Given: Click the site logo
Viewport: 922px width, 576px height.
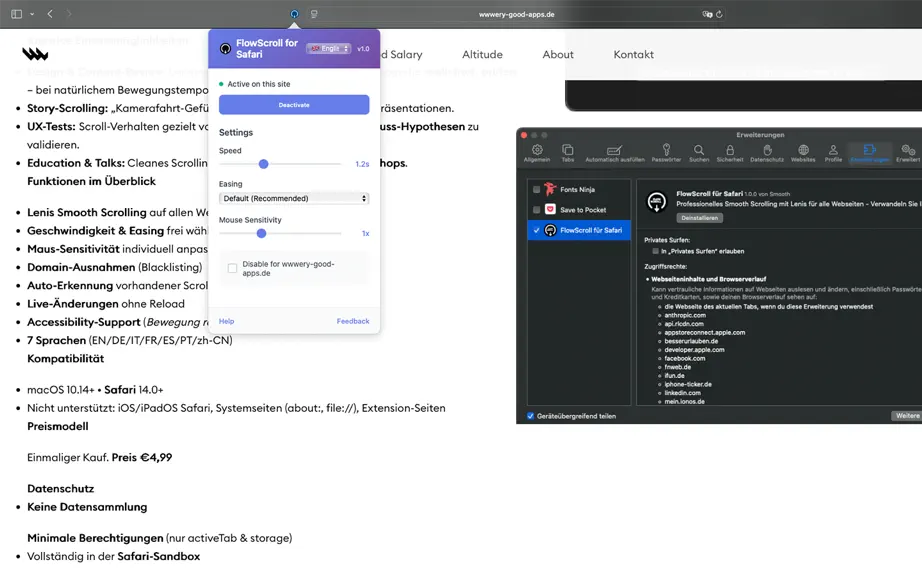Looking at the screenshot, I should coord(35,54).
